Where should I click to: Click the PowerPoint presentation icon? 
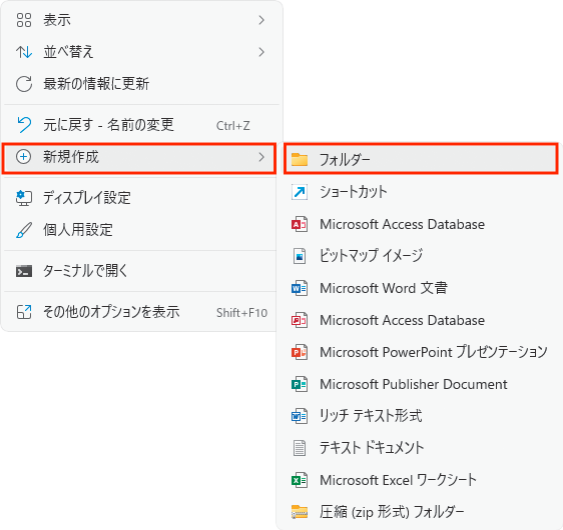[299, 352]
